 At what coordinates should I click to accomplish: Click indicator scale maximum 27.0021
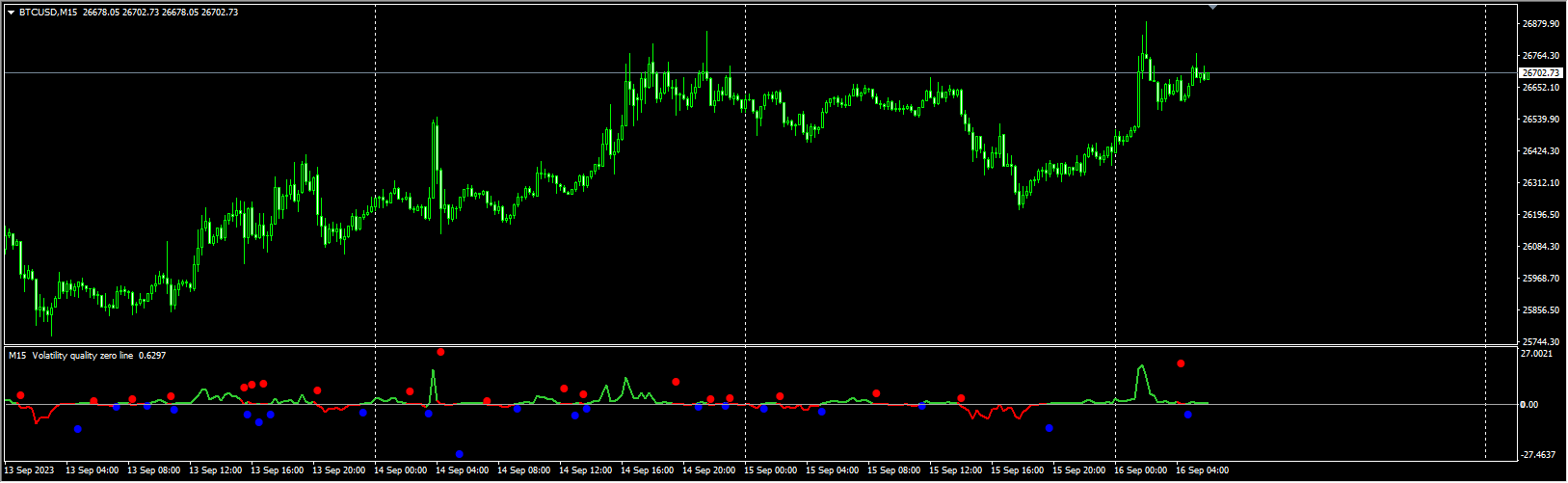pos(1536,354)
